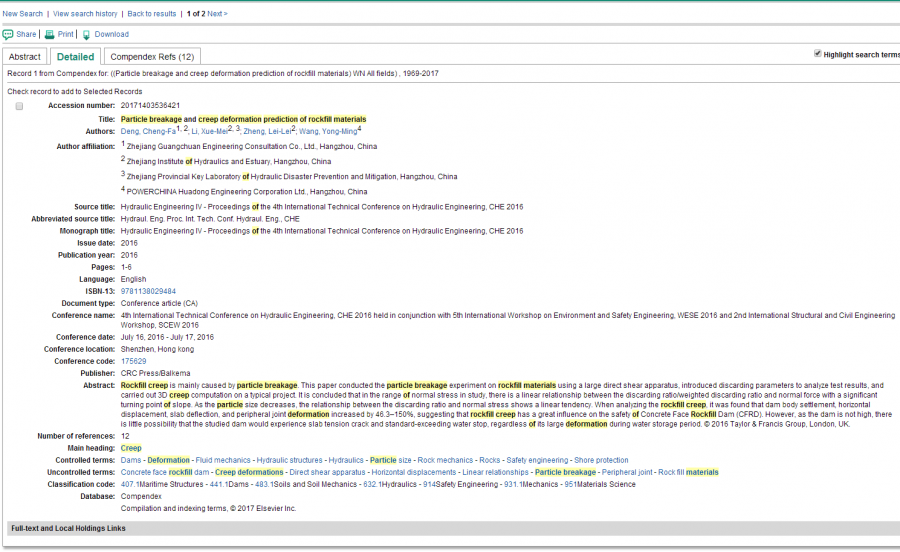
Task: Open author Wang, Yong-Ming
Action: point(328,131)
